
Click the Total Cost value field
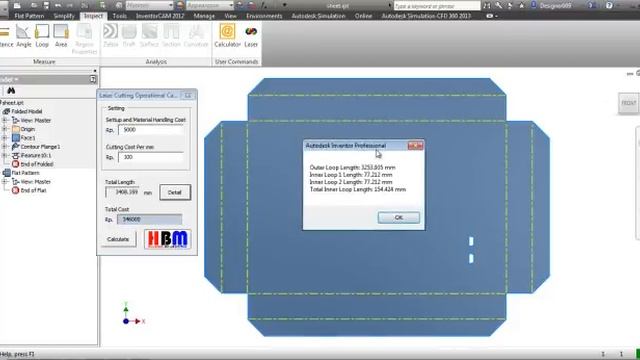149,220
